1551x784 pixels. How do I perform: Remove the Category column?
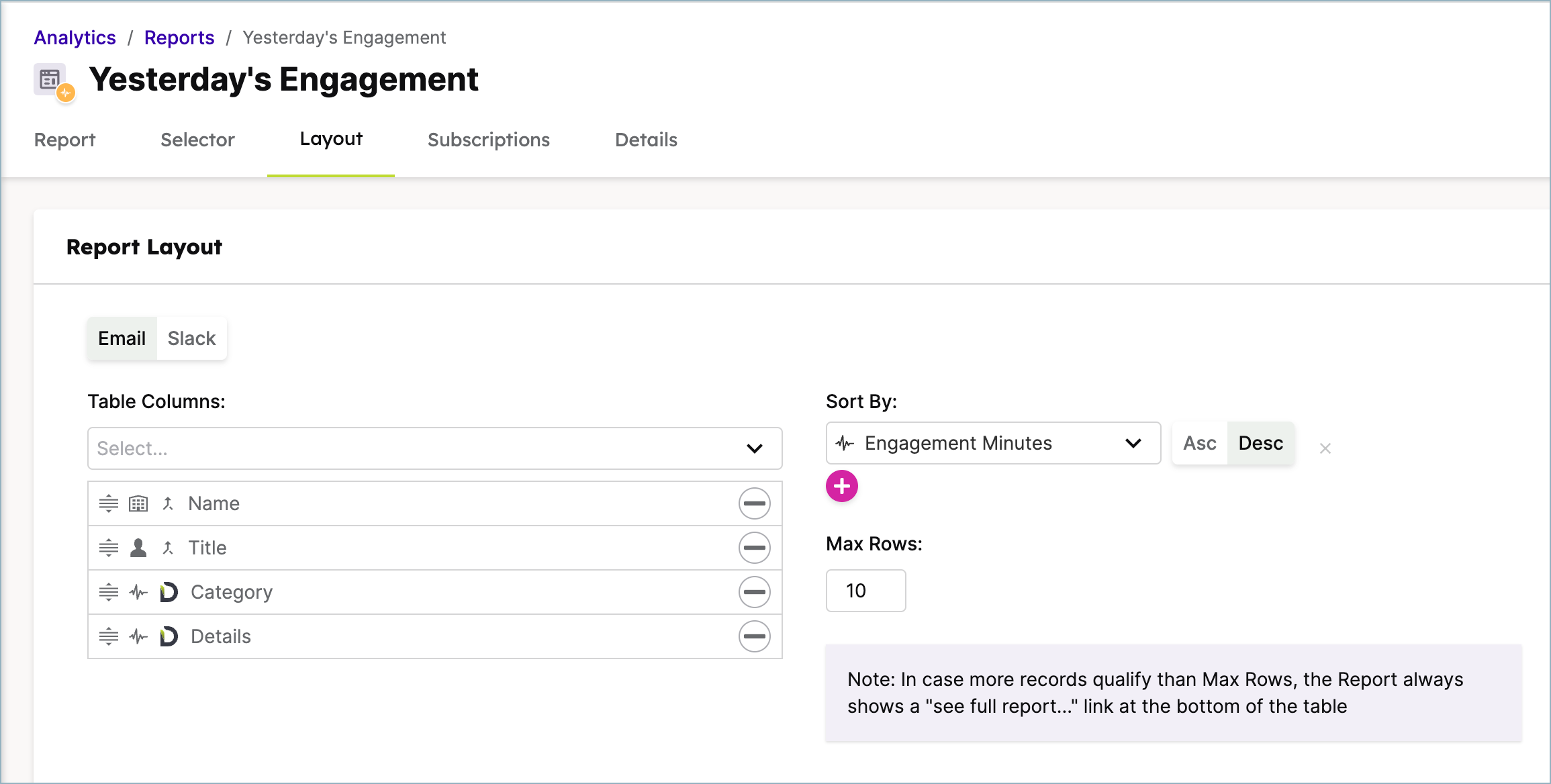(x=755, y=592)
